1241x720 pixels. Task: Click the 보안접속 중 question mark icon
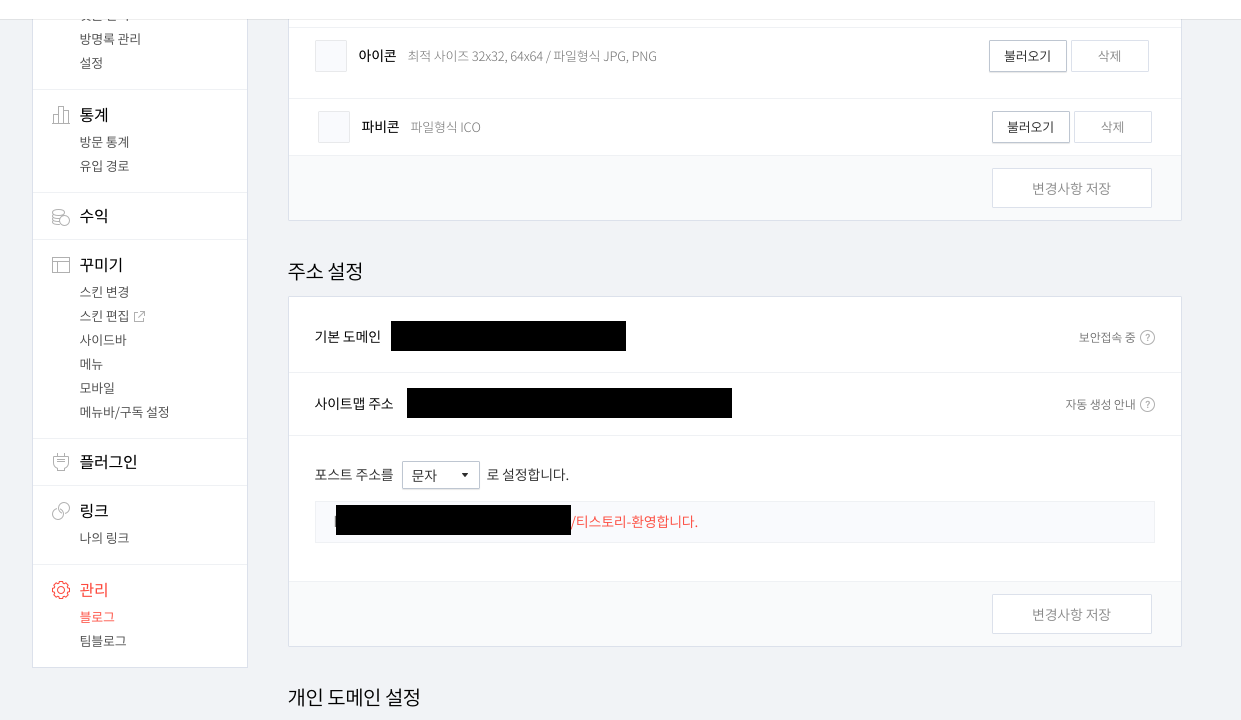1147,337
